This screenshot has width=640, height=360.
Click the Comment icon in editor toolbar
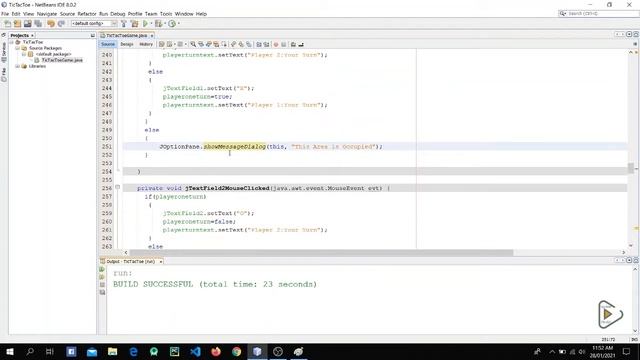tap(293, 44)
